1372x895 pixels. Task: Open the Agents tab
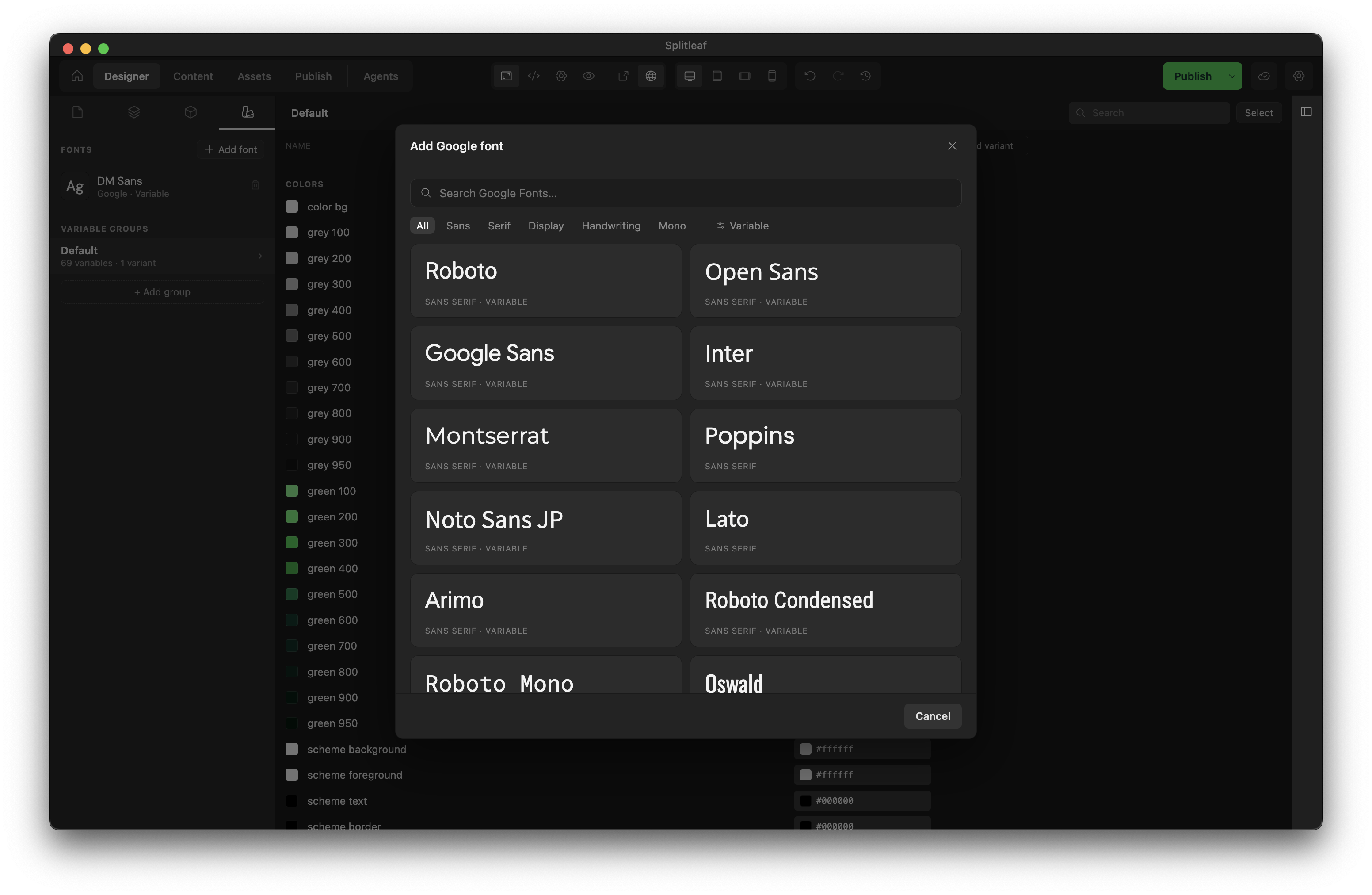[x=381, y=76]
